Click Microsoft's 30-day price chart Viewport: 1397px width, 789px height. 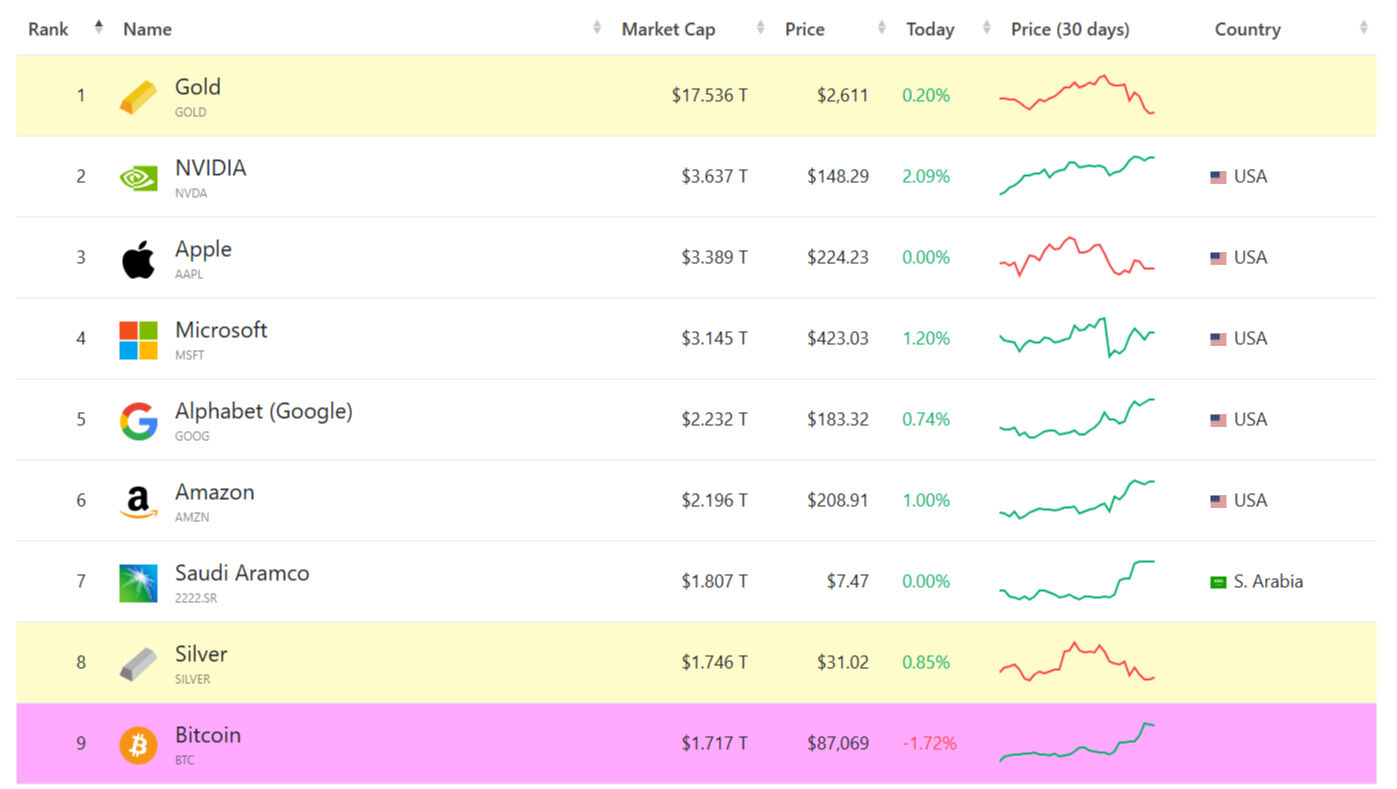point(1077,338)
